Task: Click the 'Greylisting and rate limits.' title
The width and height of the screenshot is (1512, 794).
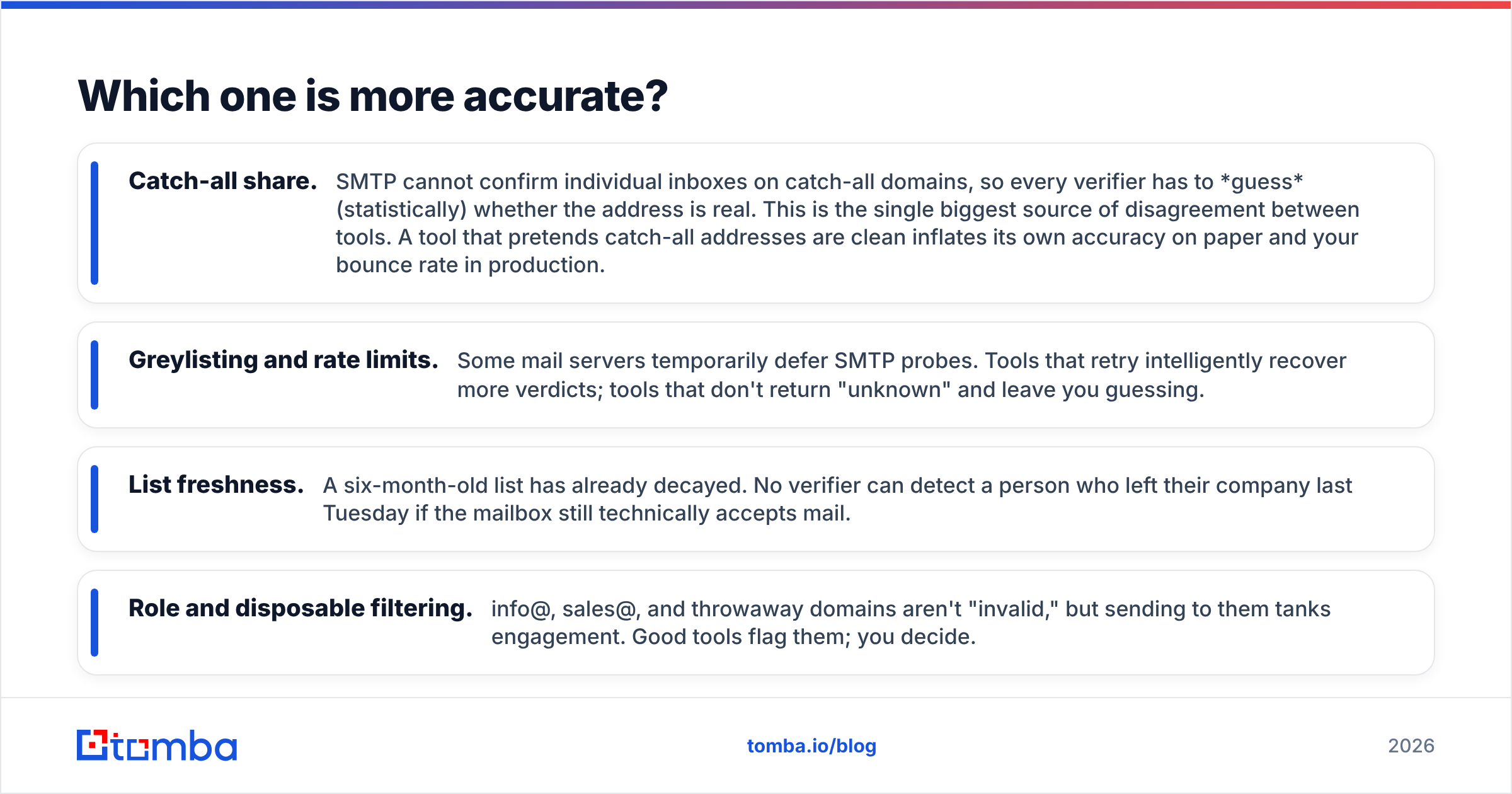Action: (x=283, y=360)
